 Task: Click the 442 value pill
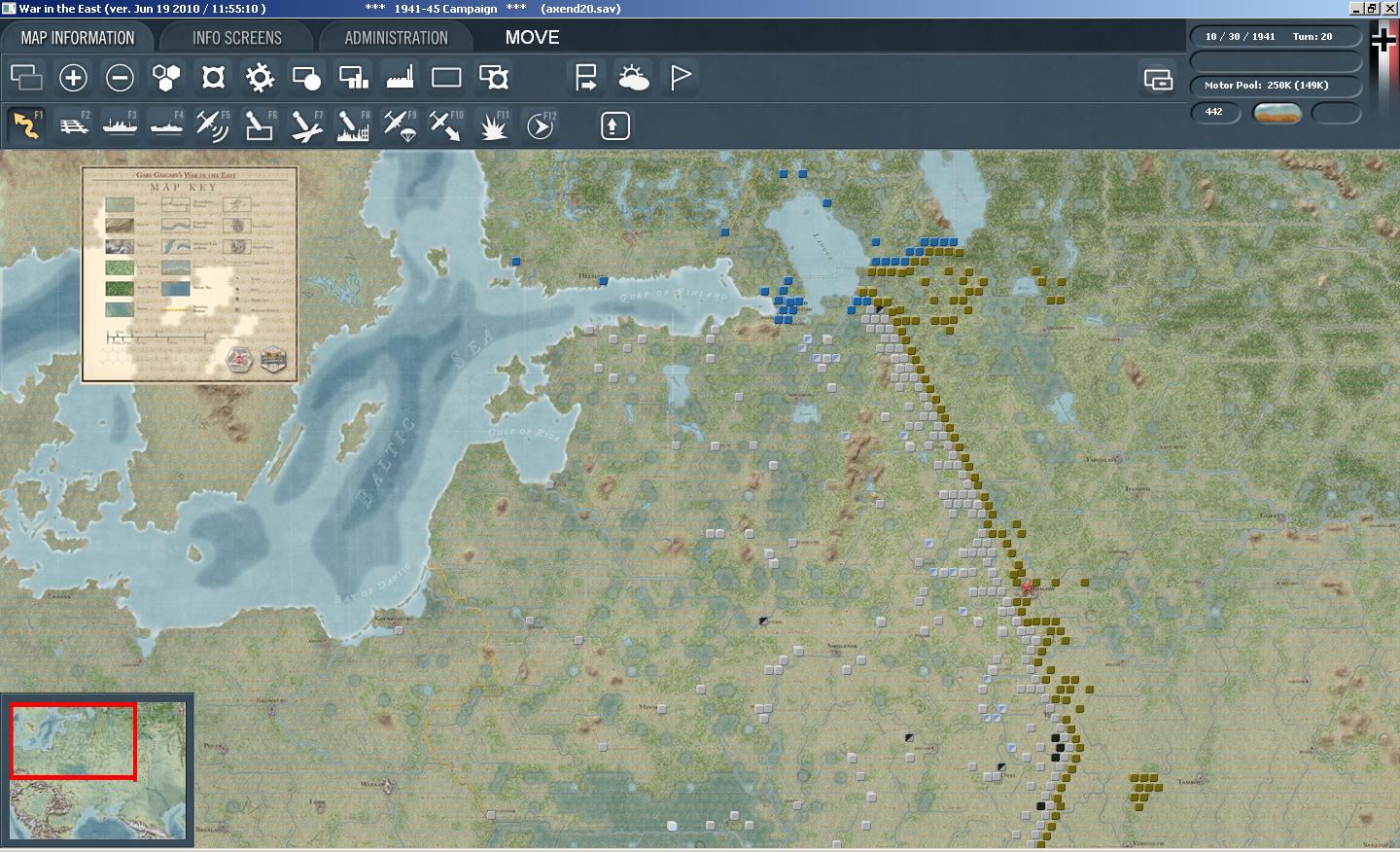1215,112
